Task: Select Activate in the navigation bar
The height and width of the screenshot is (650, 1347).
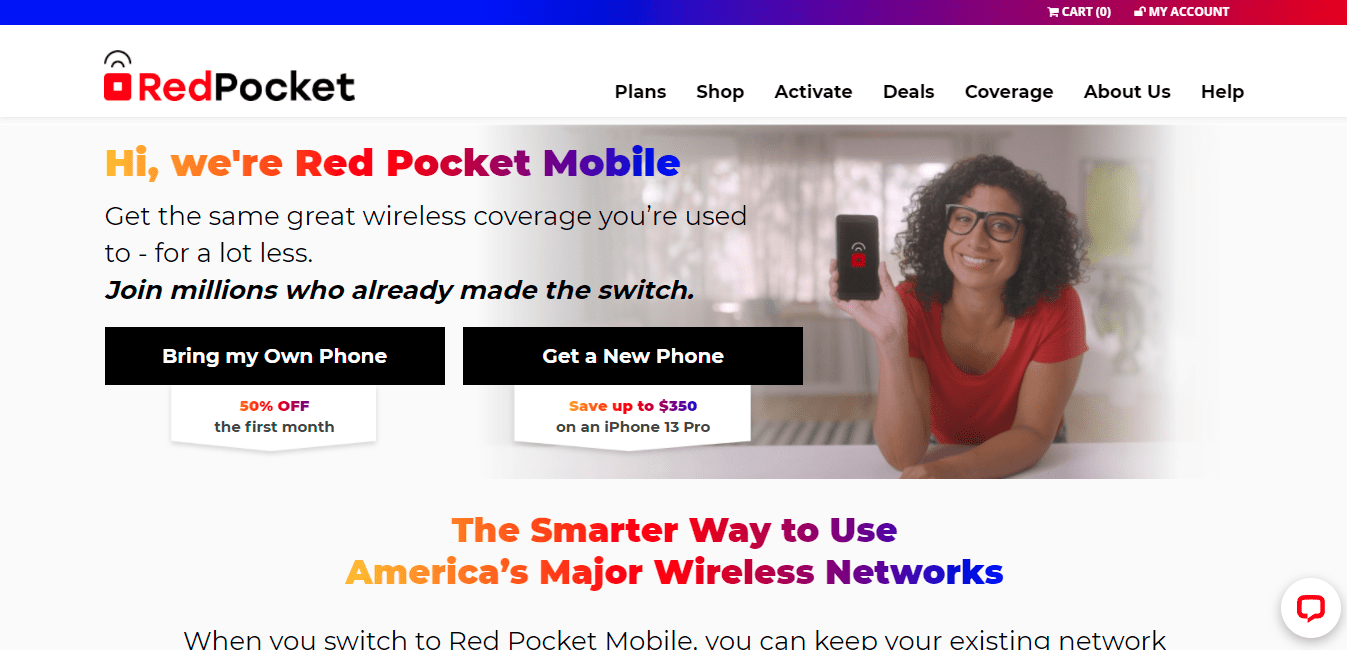Action: [x=813, y=92]
